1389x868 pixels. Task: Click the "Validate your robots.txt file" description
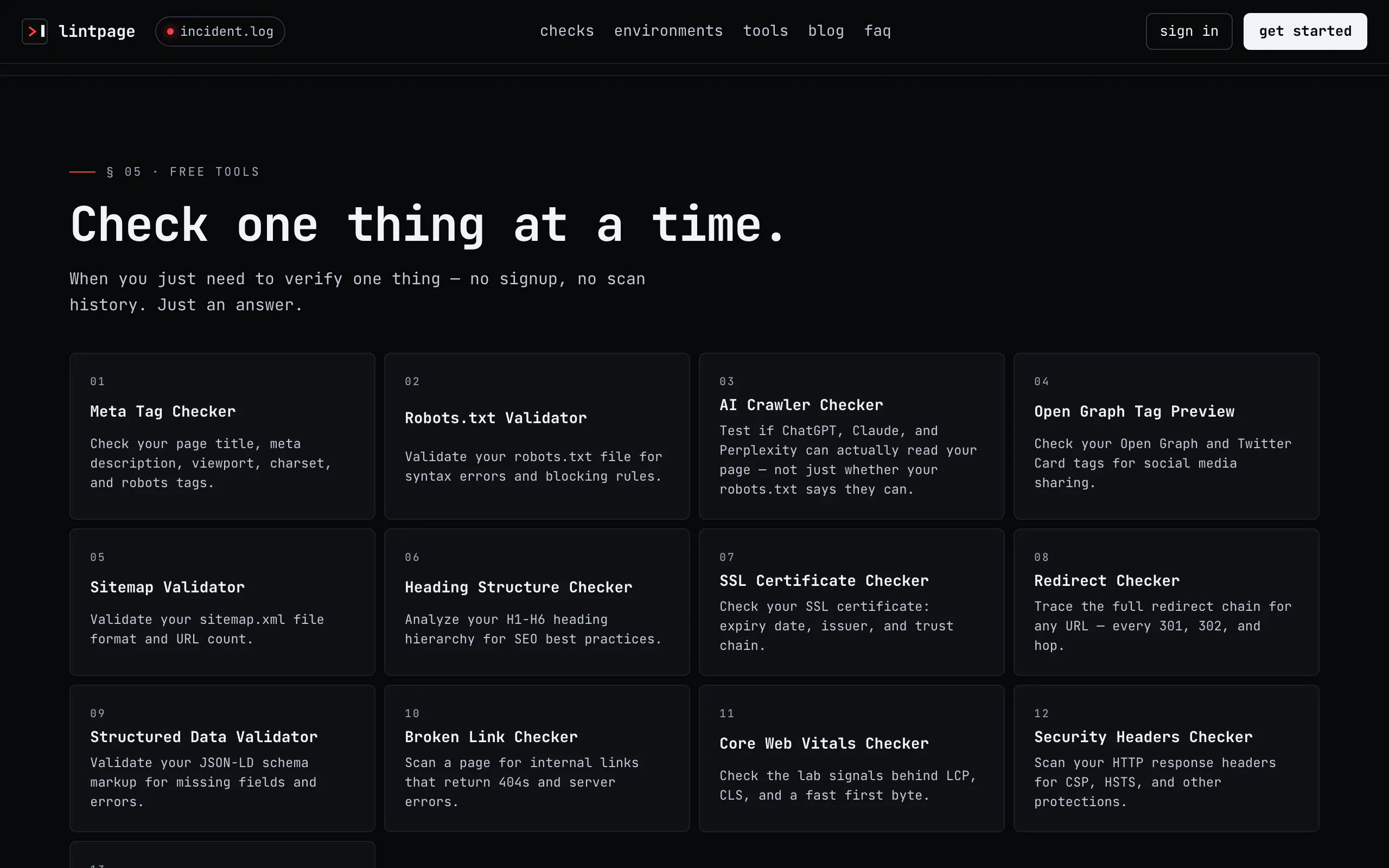pos(533,466)
